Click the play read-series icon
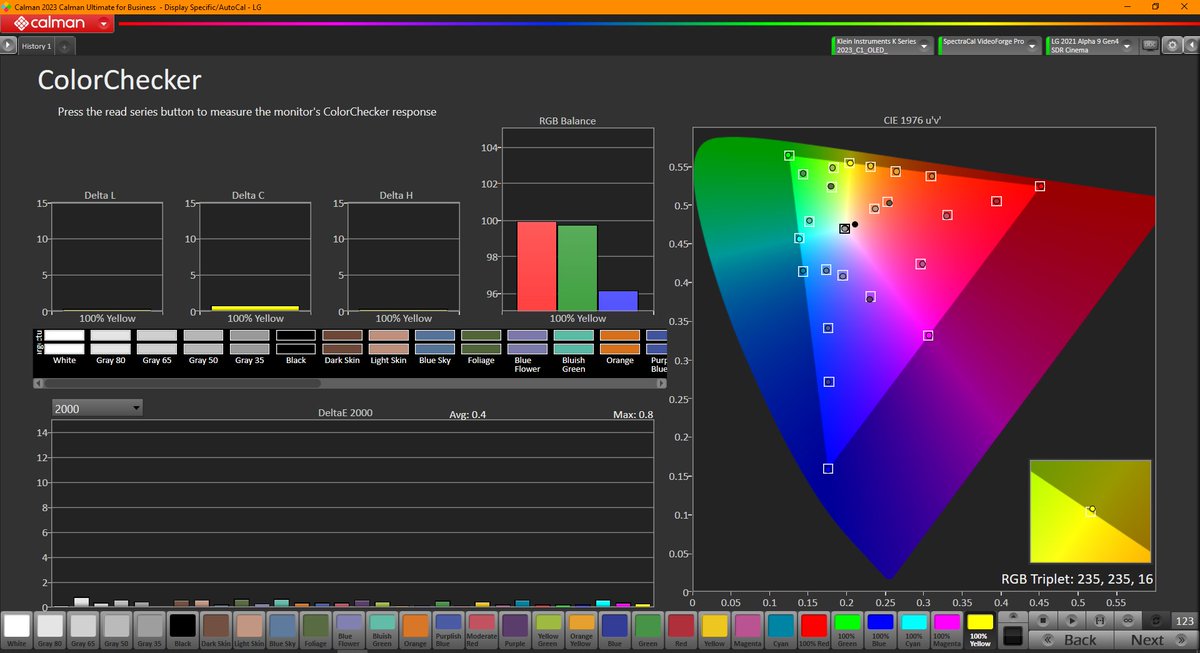This screenshot has height=653, width=1200. tap(1071, 621)
